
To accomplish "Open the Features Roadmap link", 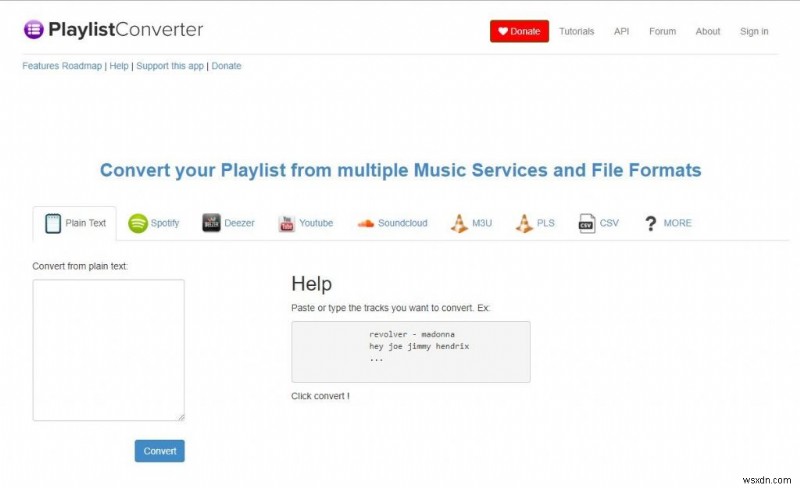I will (62, 66).
